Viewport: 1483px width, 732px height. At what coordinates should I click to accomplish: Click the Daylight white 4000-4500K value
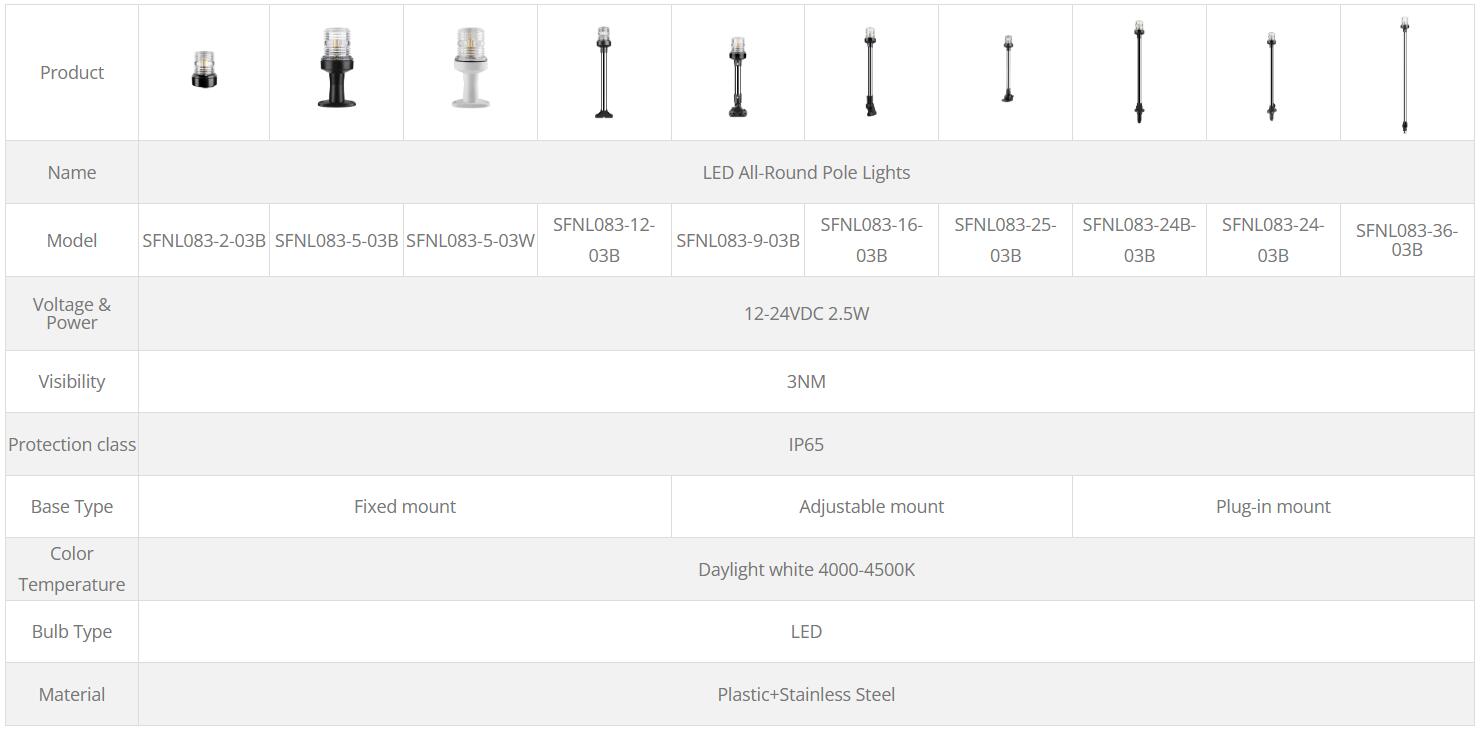coord(806,570)
